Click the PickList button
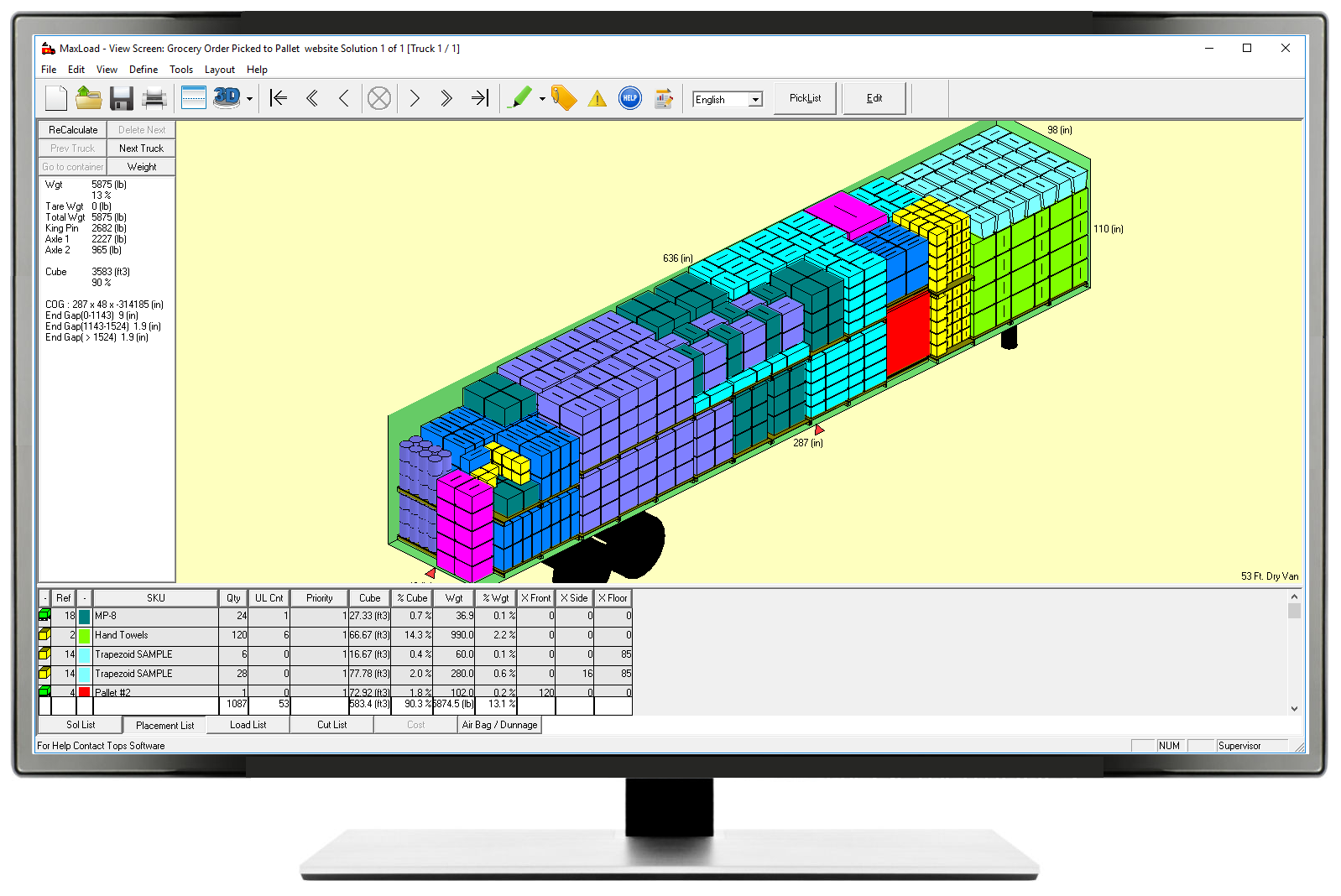 coord(805,98)
